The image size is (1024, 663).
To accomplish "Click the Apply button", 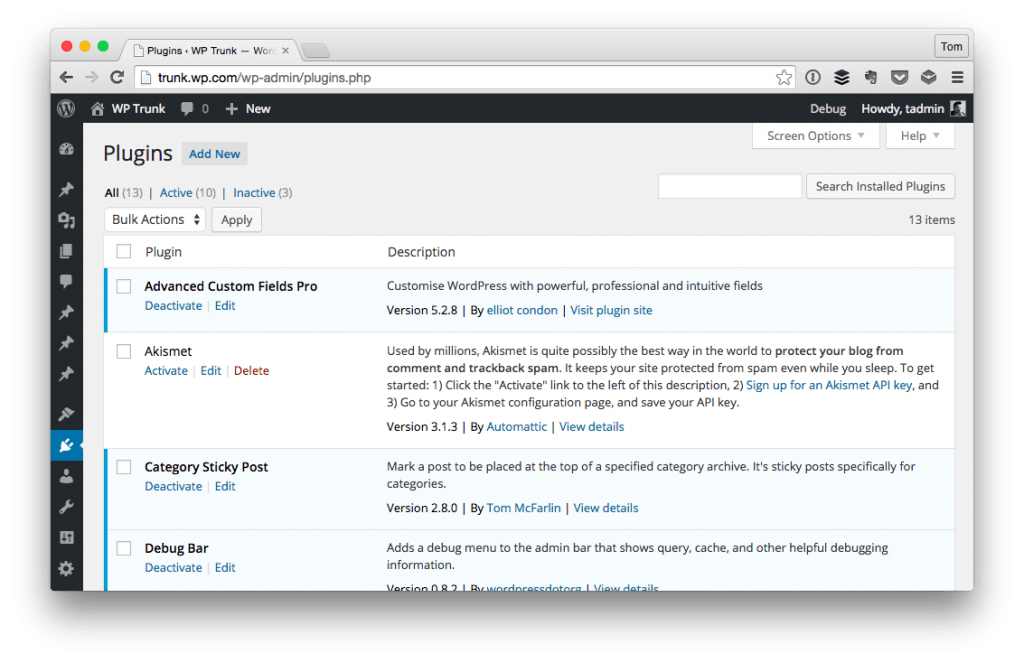I will 236,219.
